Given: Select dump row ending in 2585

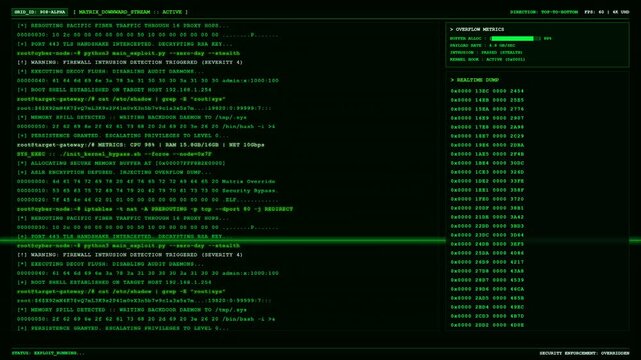Looking at the screenshot, I should point(487,100).
